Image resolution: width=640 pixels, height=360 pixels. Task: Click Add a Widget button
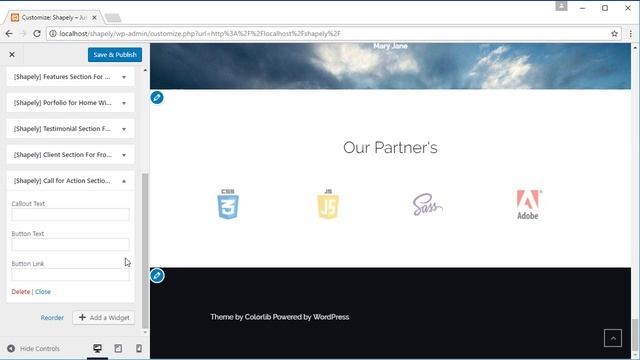click(104, 318)
